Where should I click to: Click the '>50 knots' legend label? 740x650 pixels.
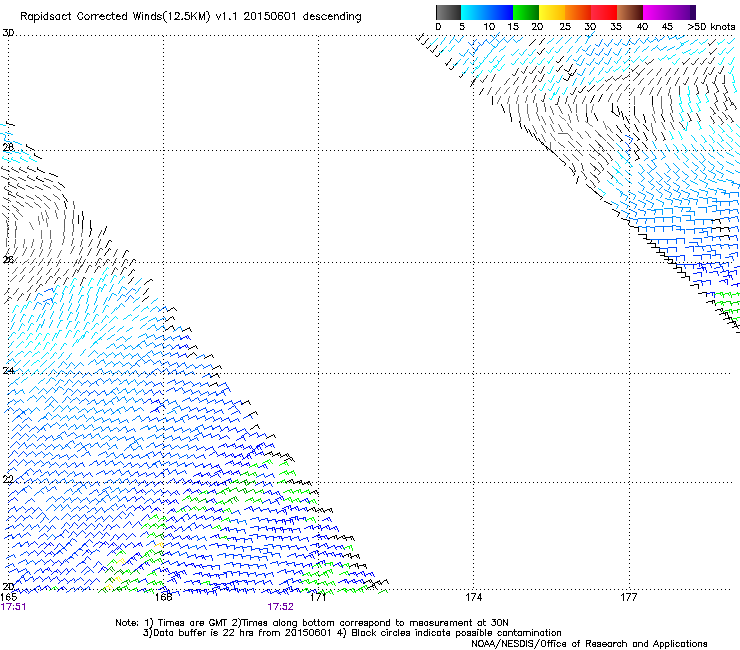click(711, 27)
